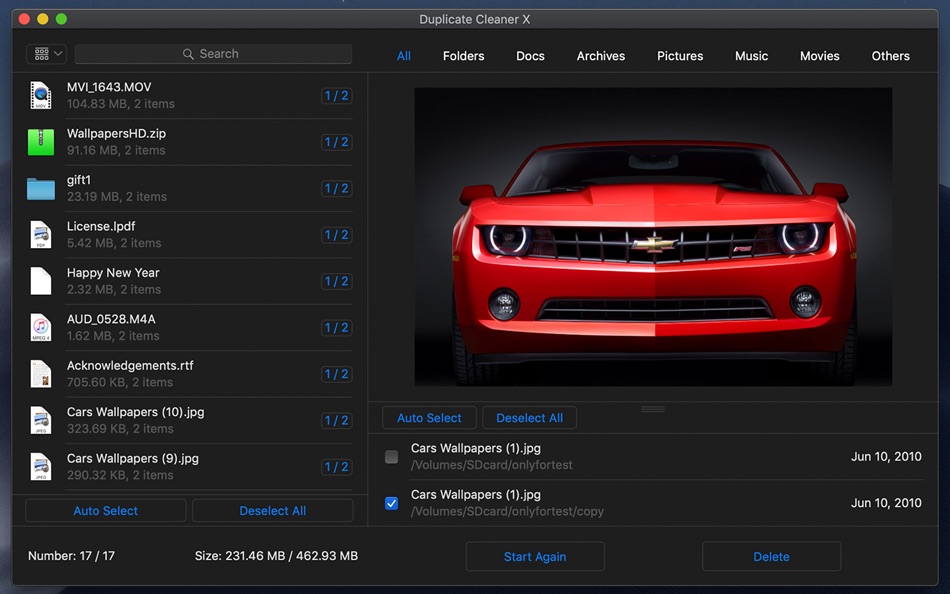
Task: Click the Size: 231.46 MB / 462.93 MB text
Action: pos(276,556)
